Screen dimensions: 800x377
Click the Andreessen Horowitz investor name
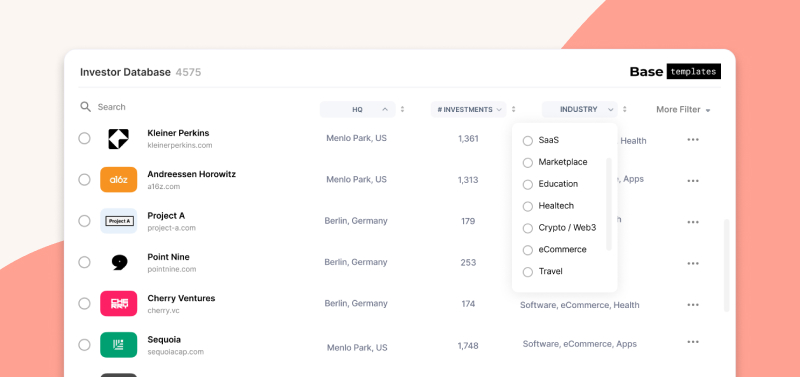(x=191, y=174)
